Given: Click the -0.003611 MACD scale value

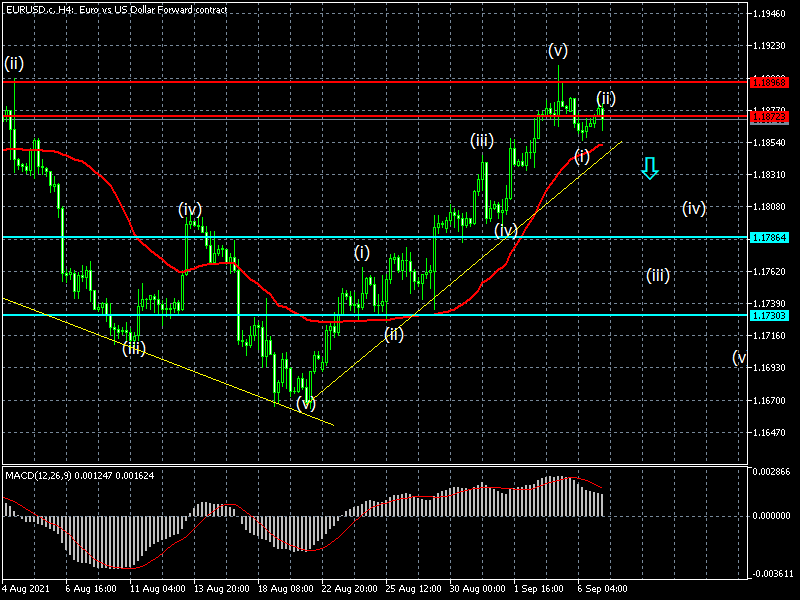Looking at the screenshot, I should pyautogui.click(x=771, y=573).
